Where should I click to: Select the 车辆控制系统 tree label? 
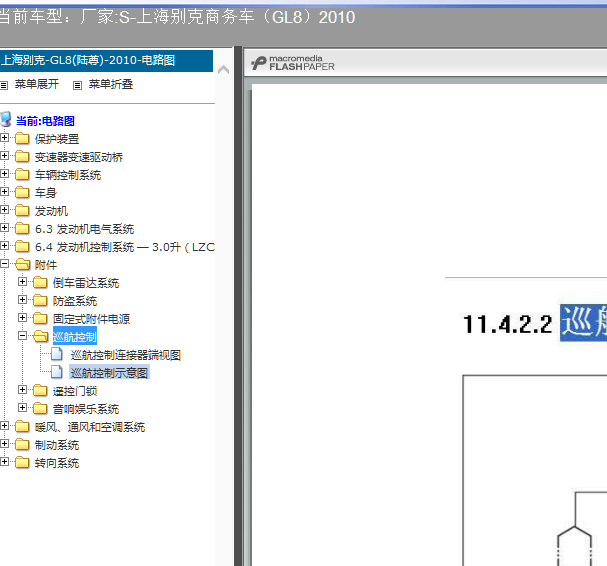coord(68,175)
